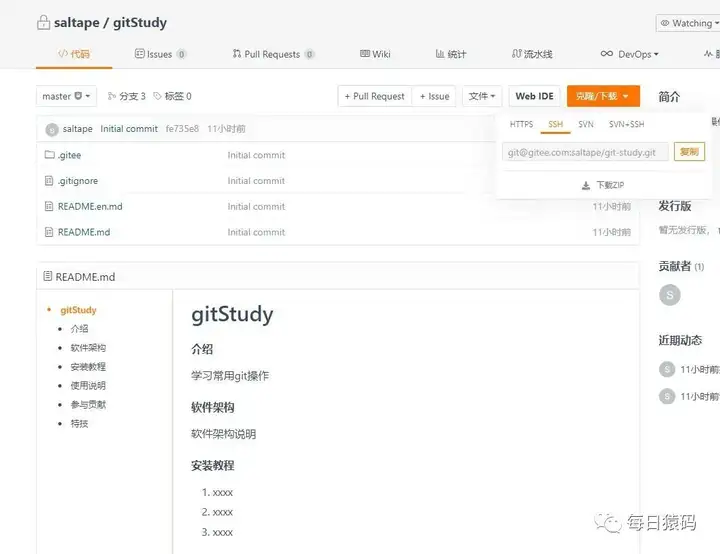The width and height of the screenshot is (720, 554).
Task: Click the + Pull Request button
Action: pyautogui.click(x=374, y=96)
